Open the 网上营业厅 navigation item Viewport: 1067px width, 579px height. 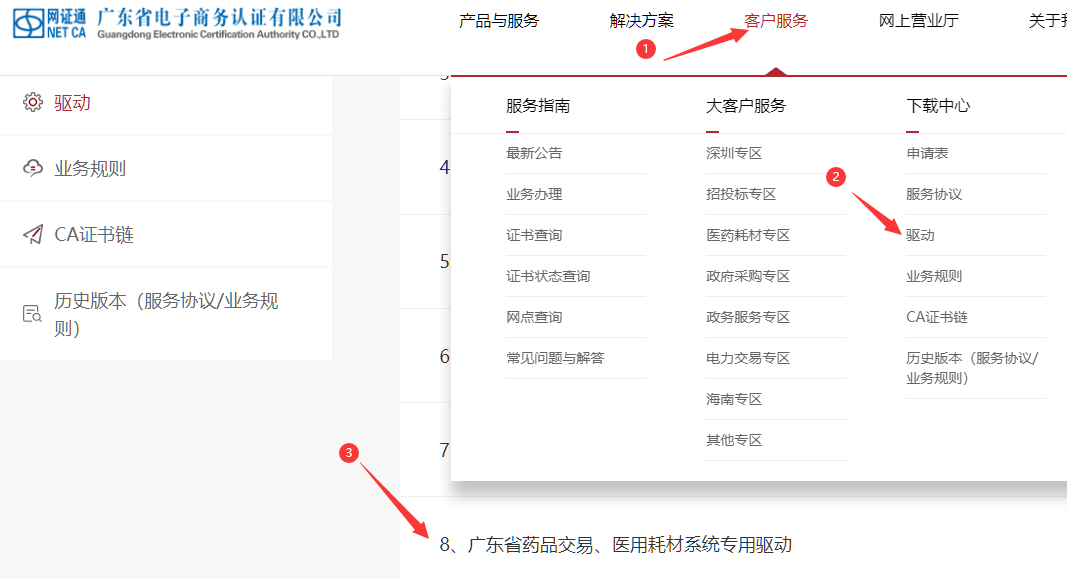pyautogui.click(x=918, y=21)
